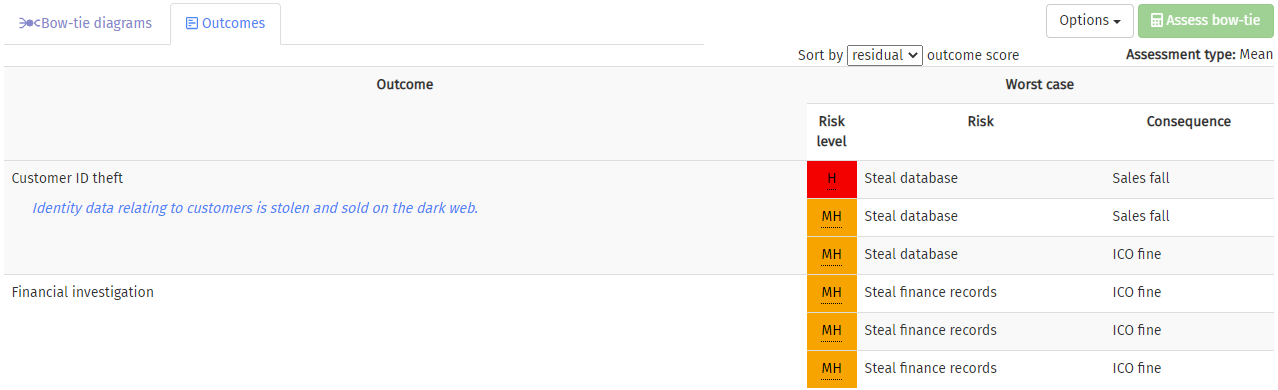Viewport: 1278px width, 390px height.
Task: Click Sales fall consequence in H row
Action: [1141, 178]
